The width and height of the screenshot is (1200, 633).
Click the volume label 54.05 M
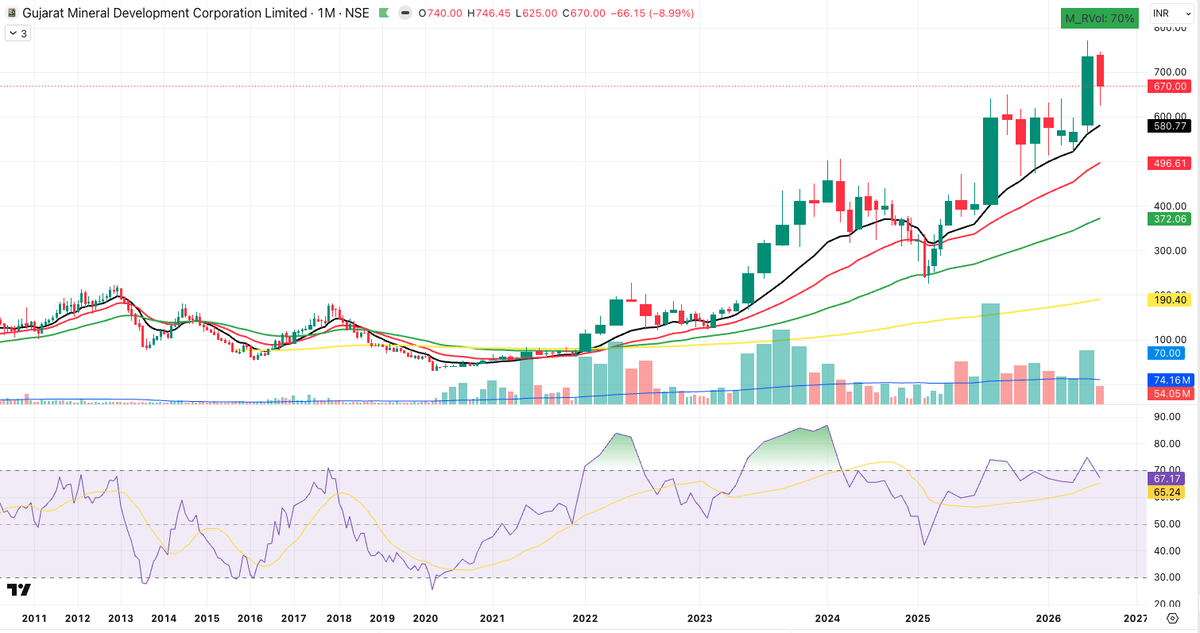(x=1170, y=394)
